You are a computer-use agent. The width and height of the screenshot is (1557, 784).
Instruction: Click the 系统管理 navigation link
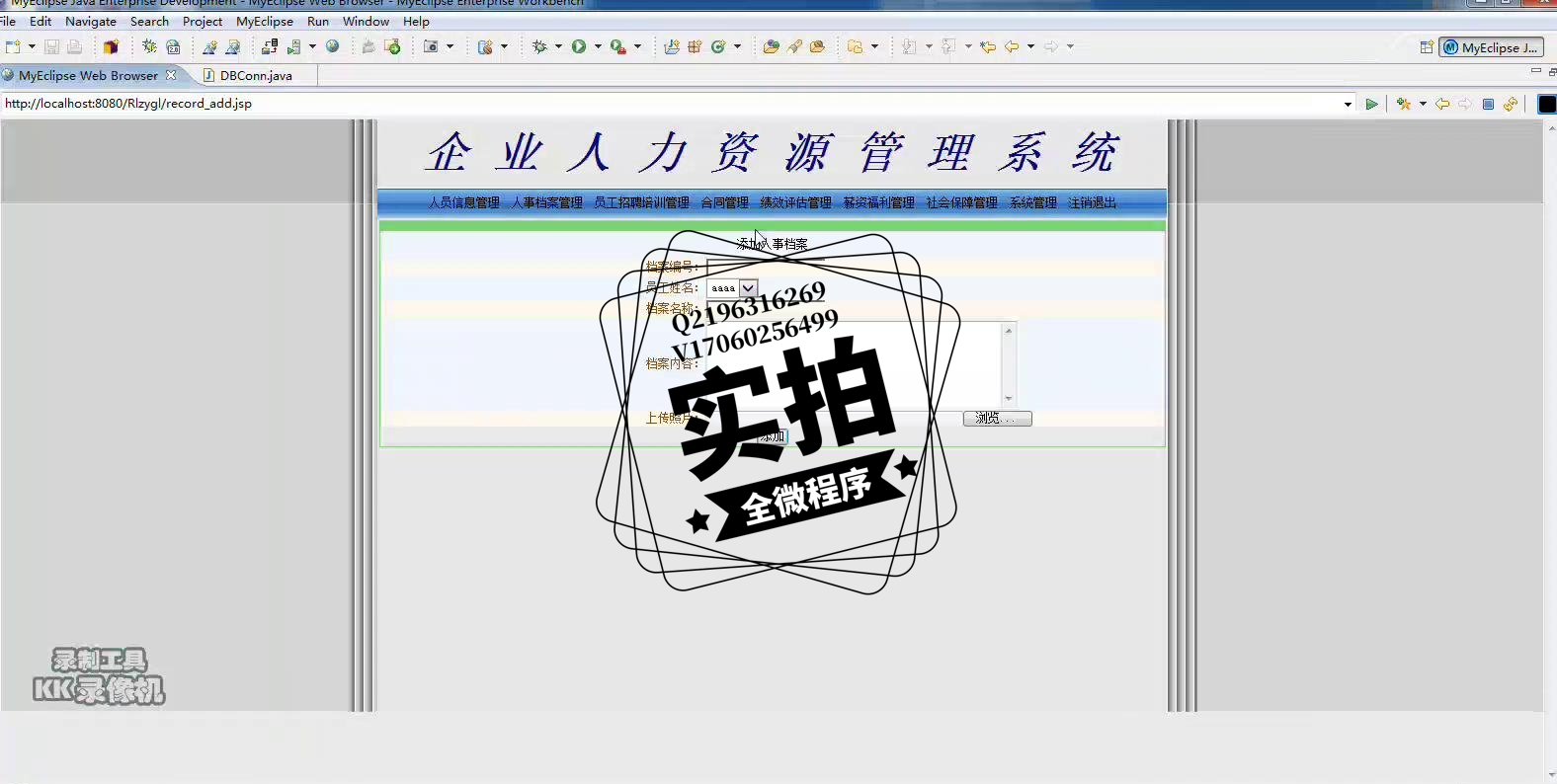click(1032, 202)
